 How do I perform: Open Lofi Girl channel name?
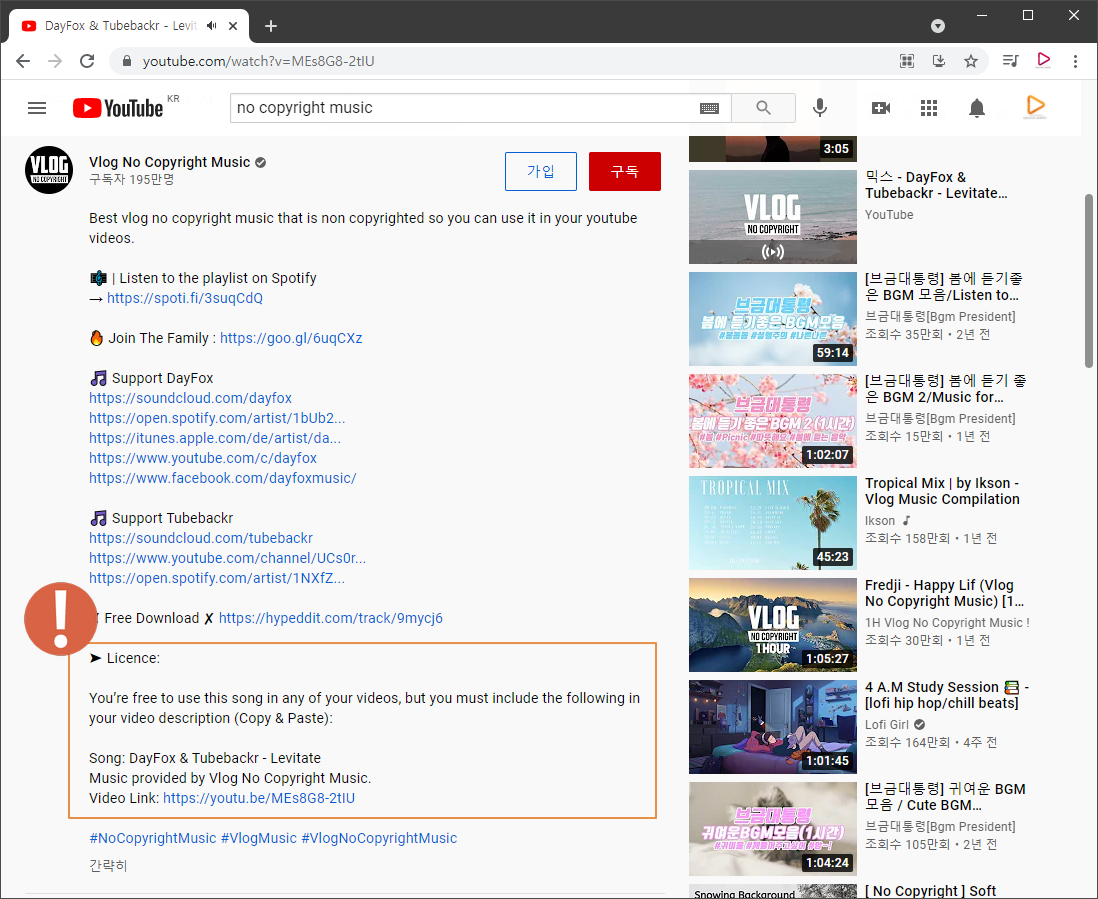887,725
